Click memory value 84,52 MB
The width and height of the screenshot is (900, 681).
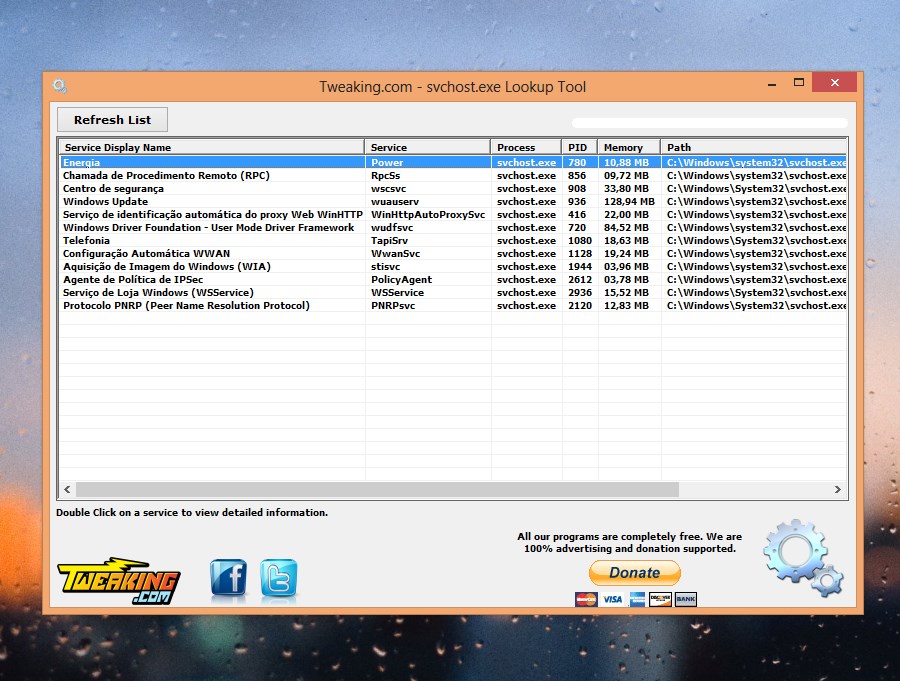click(626, 227)
